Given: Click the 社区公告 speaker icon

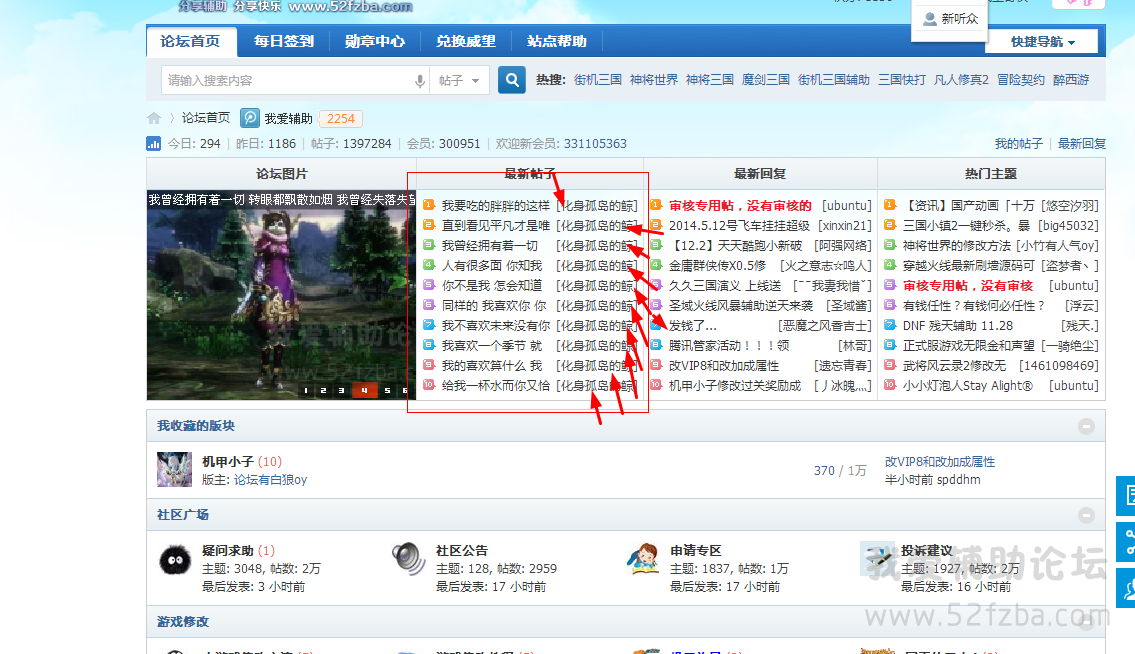Looking at the screenshot, I should (x=408, y=558).
